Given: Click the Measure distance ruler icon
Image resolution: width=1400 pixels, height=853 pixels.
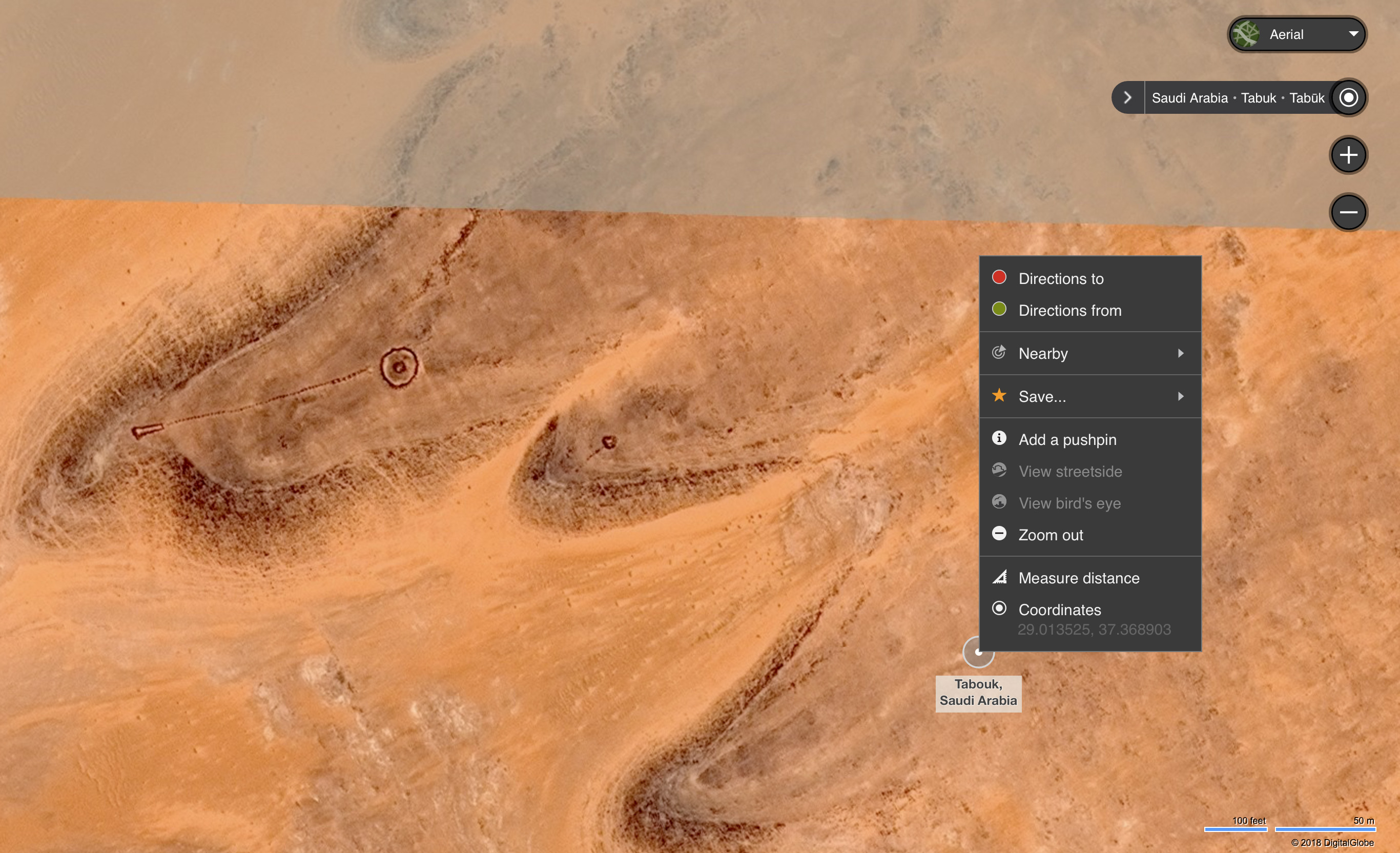Looking at the screenshot, I should 999,577.
